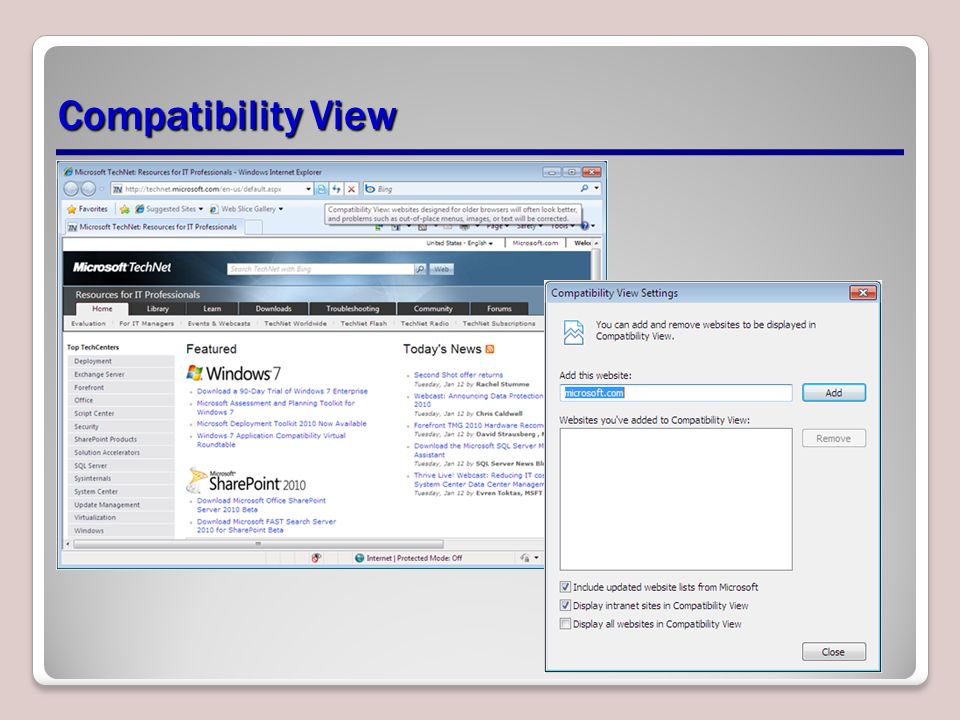This screenshot has height=720, width=960.
Task: Open For IT Managers sub-navigation link
Action: click(146, 323)
